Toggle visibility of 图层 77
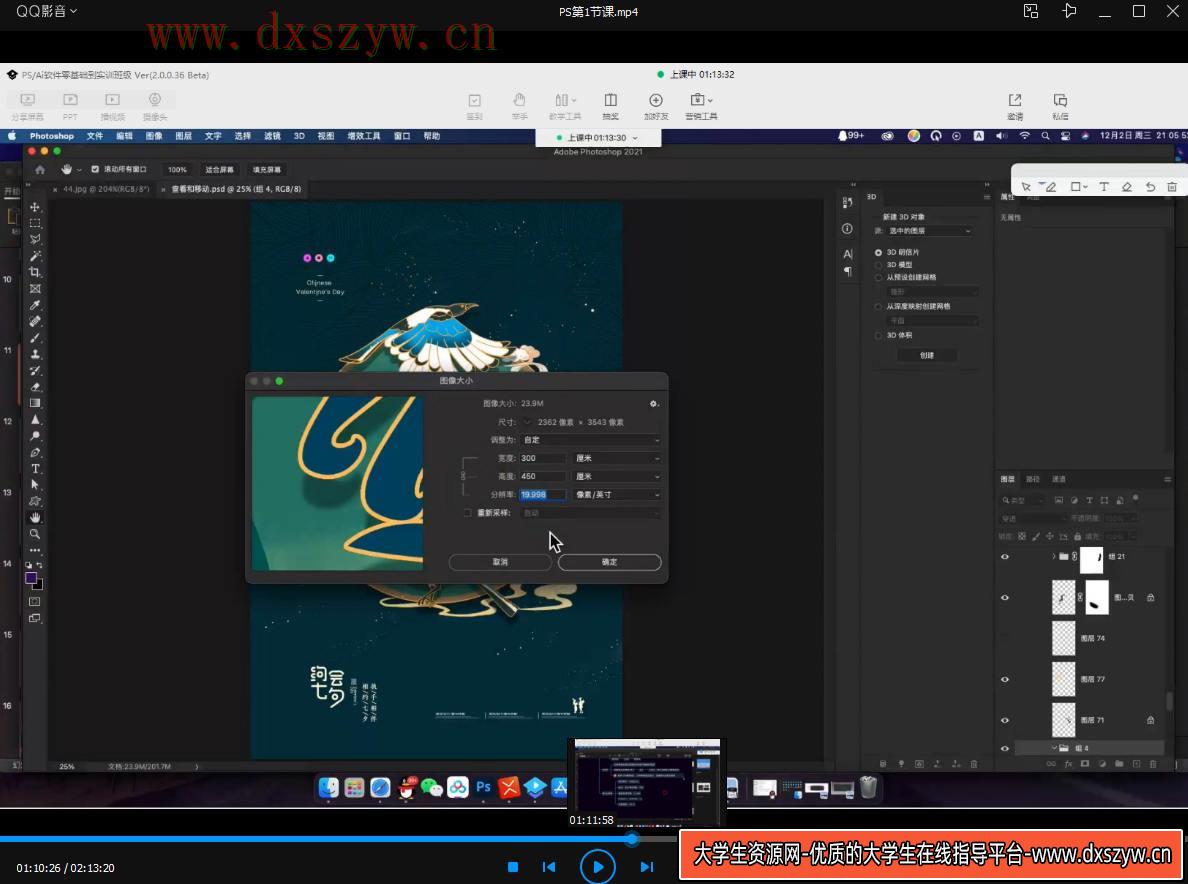 [x=1005, y=679]
